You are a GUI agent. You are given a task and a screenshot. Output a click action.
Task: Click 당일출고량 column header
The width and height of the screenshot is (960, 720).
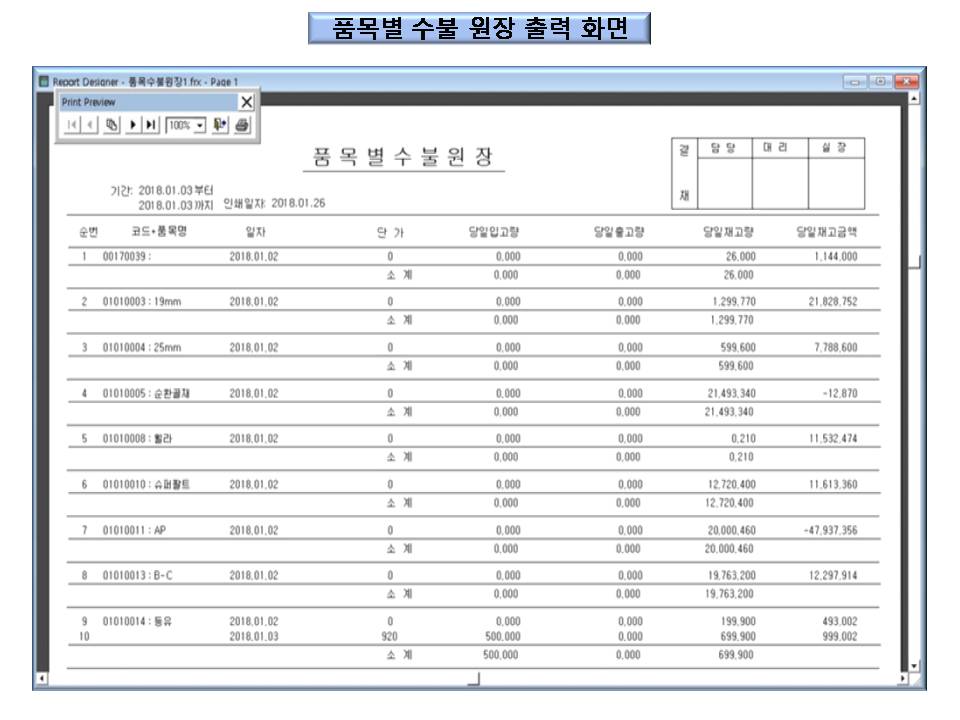[x=618, y=232]
